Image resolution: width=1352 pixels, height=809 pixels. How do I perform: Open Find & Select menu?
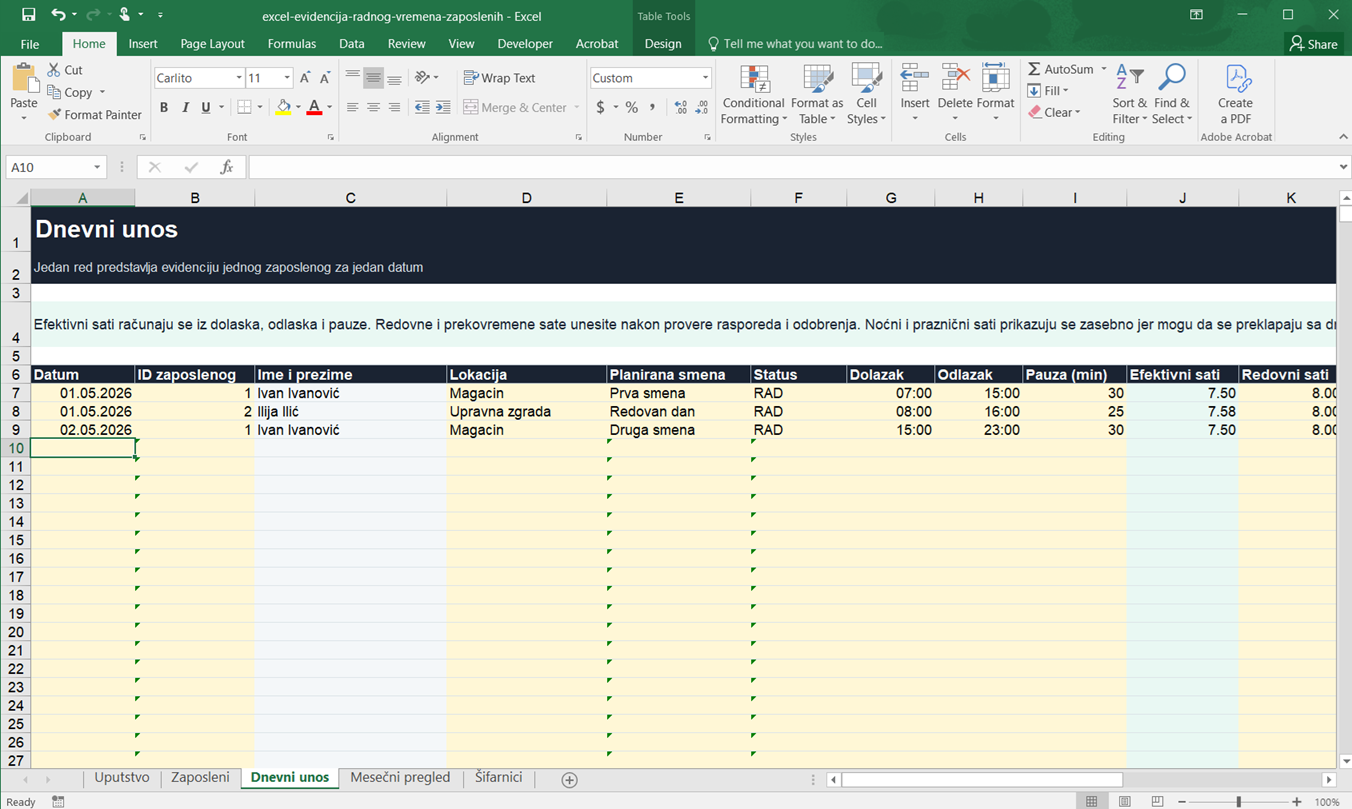point(1172,95)
